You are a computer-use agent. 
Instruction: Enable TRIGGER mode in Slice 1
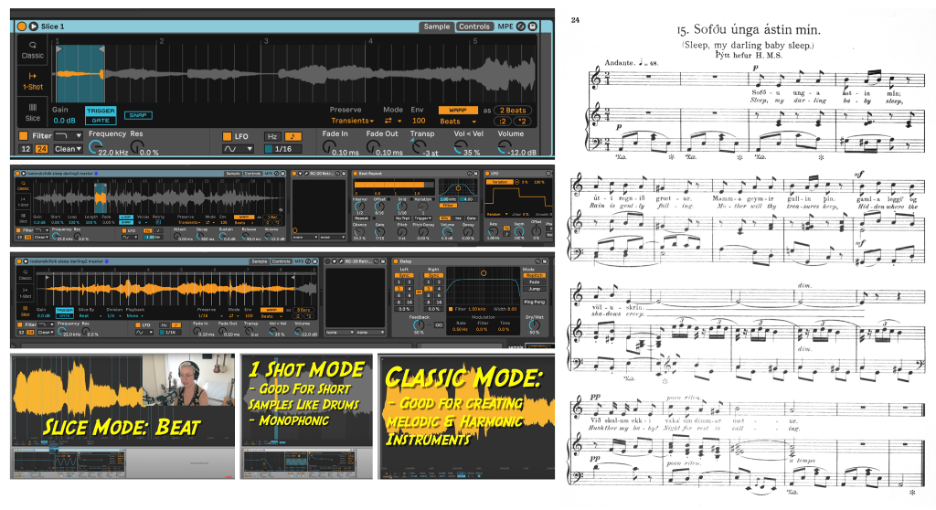click(101, 110)
